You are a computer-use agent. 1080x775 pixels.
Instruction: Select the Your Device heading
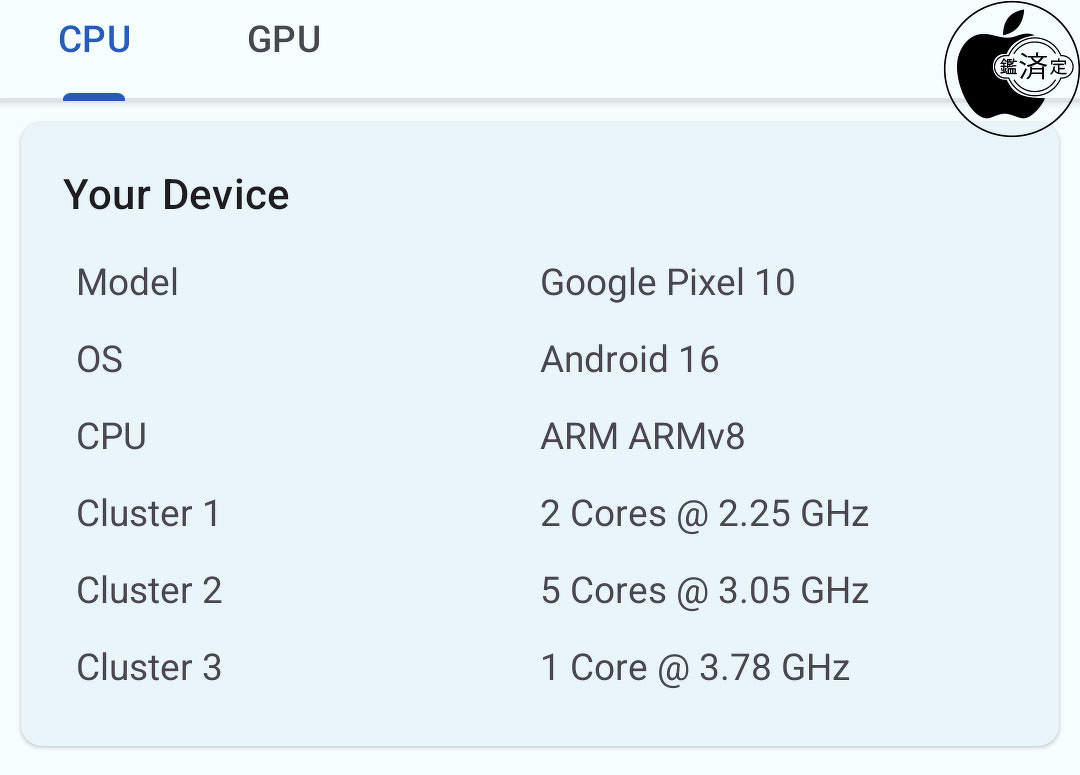click(x=176, y=195)
